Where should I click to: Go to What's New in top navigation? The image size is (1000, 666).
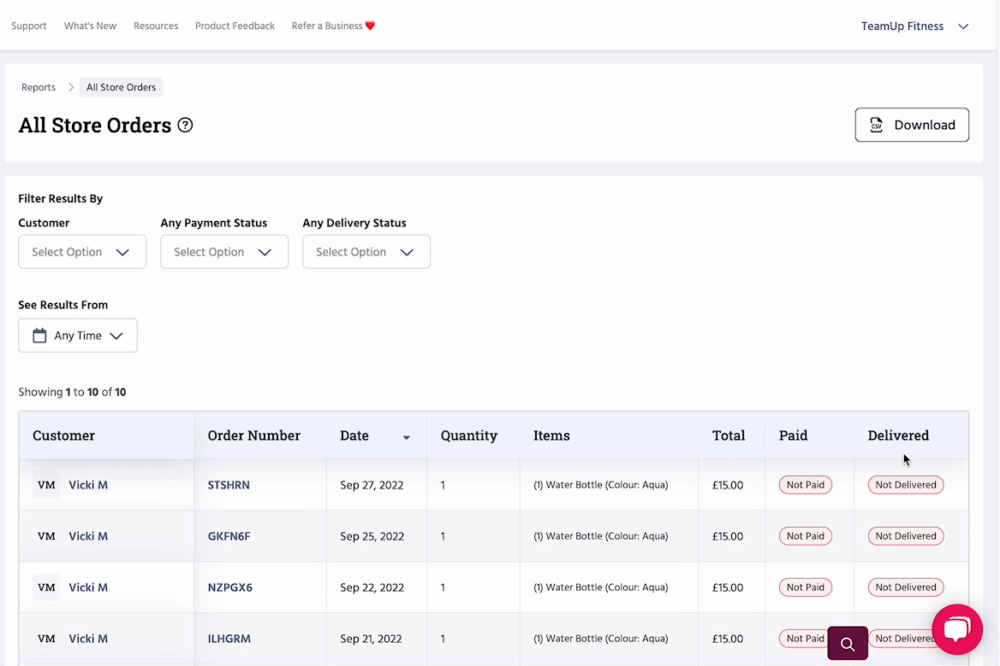pyautogui.click(x=90, y=26)
